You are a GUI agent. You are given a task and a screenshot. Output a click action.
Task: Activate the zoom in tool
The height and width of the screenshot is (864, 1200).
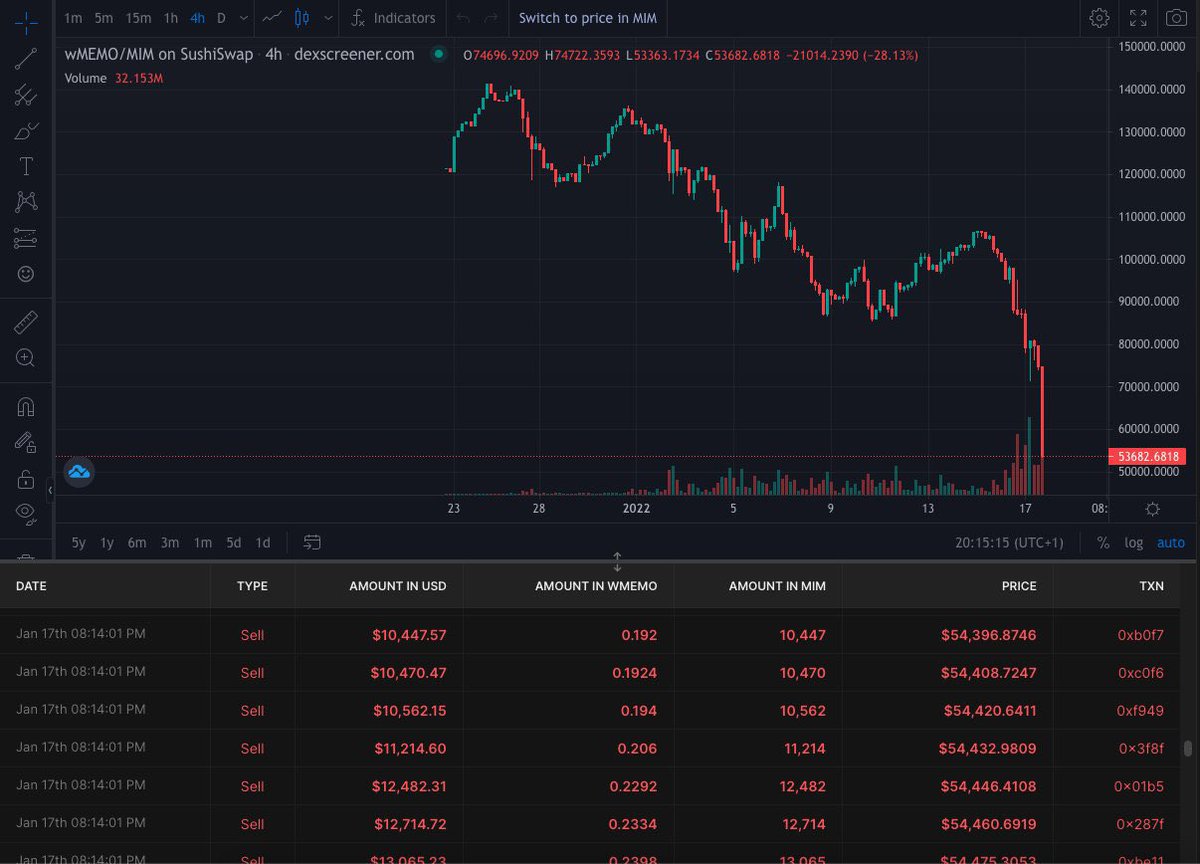pyautogui.click(x=26, y=358)
